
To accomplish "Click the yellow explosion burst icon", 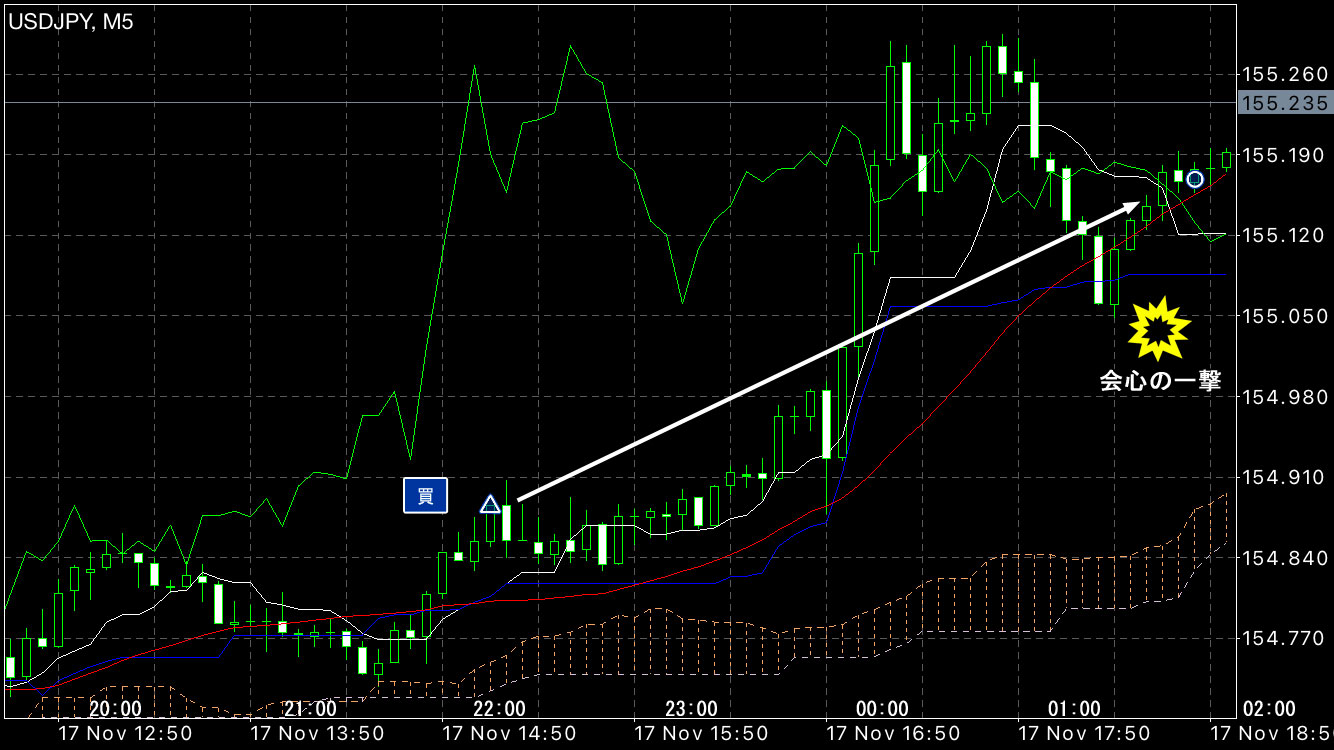I will [1158, 327].
